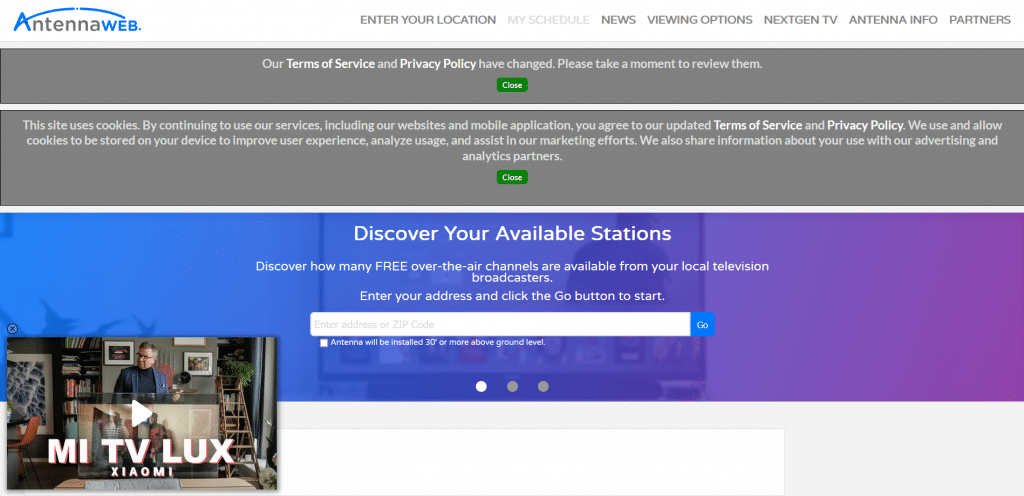Play the Mi TV Lux video
The width and height of the screenshot is (1024, 496).
pyautogui.click(x=141, y=412)
